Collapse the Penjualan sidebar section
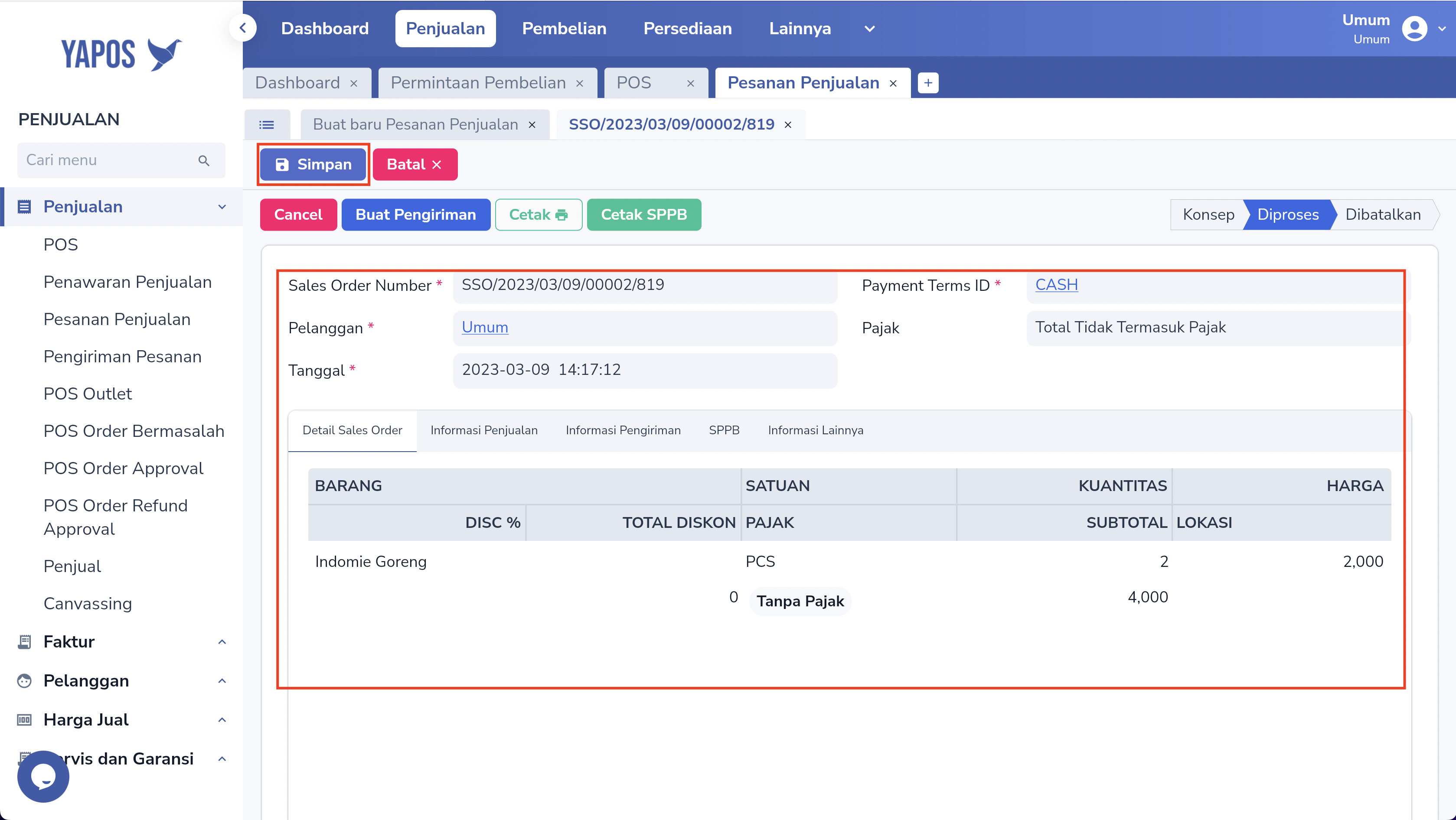Image resolution: width=1456 pixels, height=820 pixels. pos(222,207)
